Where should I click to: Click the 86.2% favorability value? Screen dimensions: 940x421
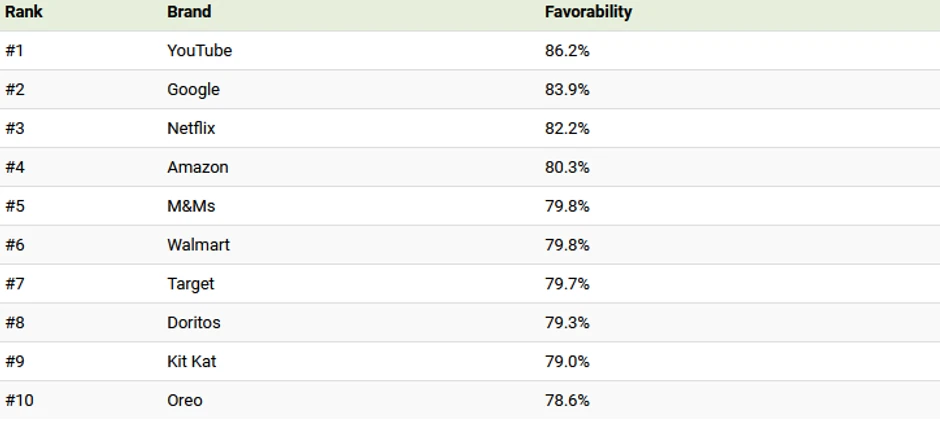click(x=567, y=50)
